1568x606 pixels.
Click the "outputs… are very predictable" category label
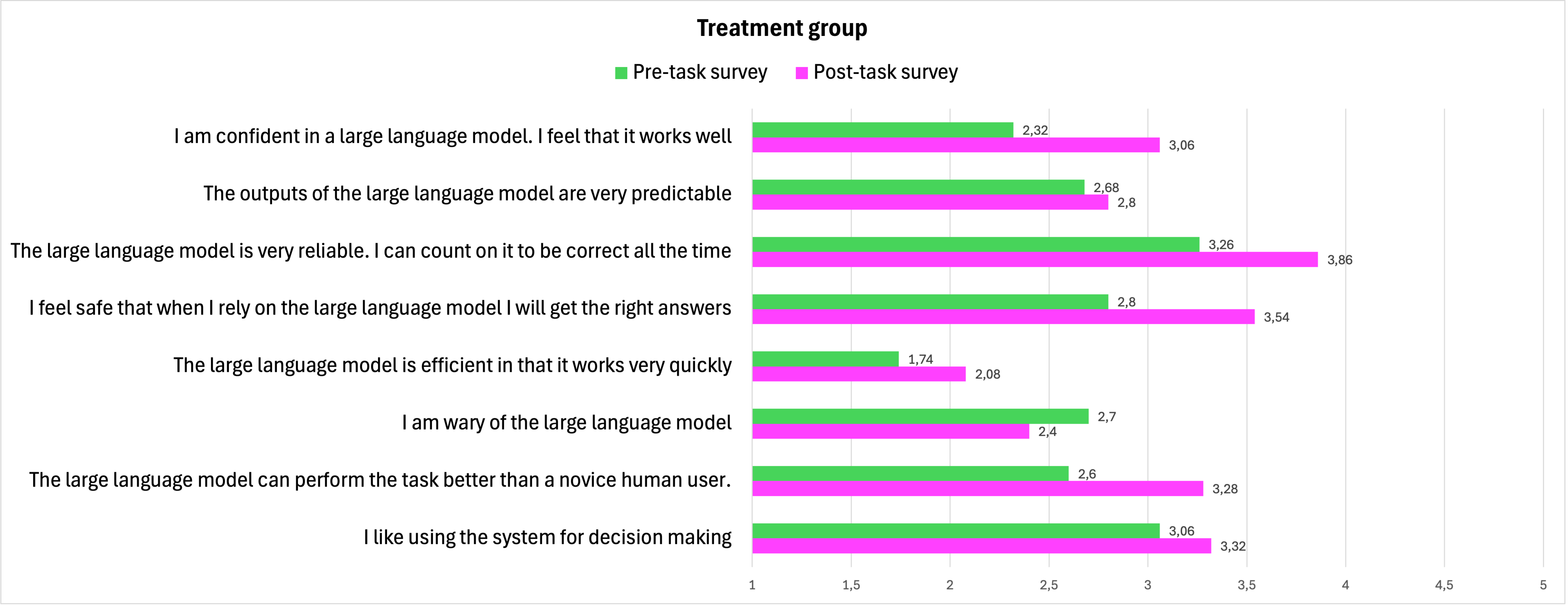pyautogui.click(x=467, y=194)
